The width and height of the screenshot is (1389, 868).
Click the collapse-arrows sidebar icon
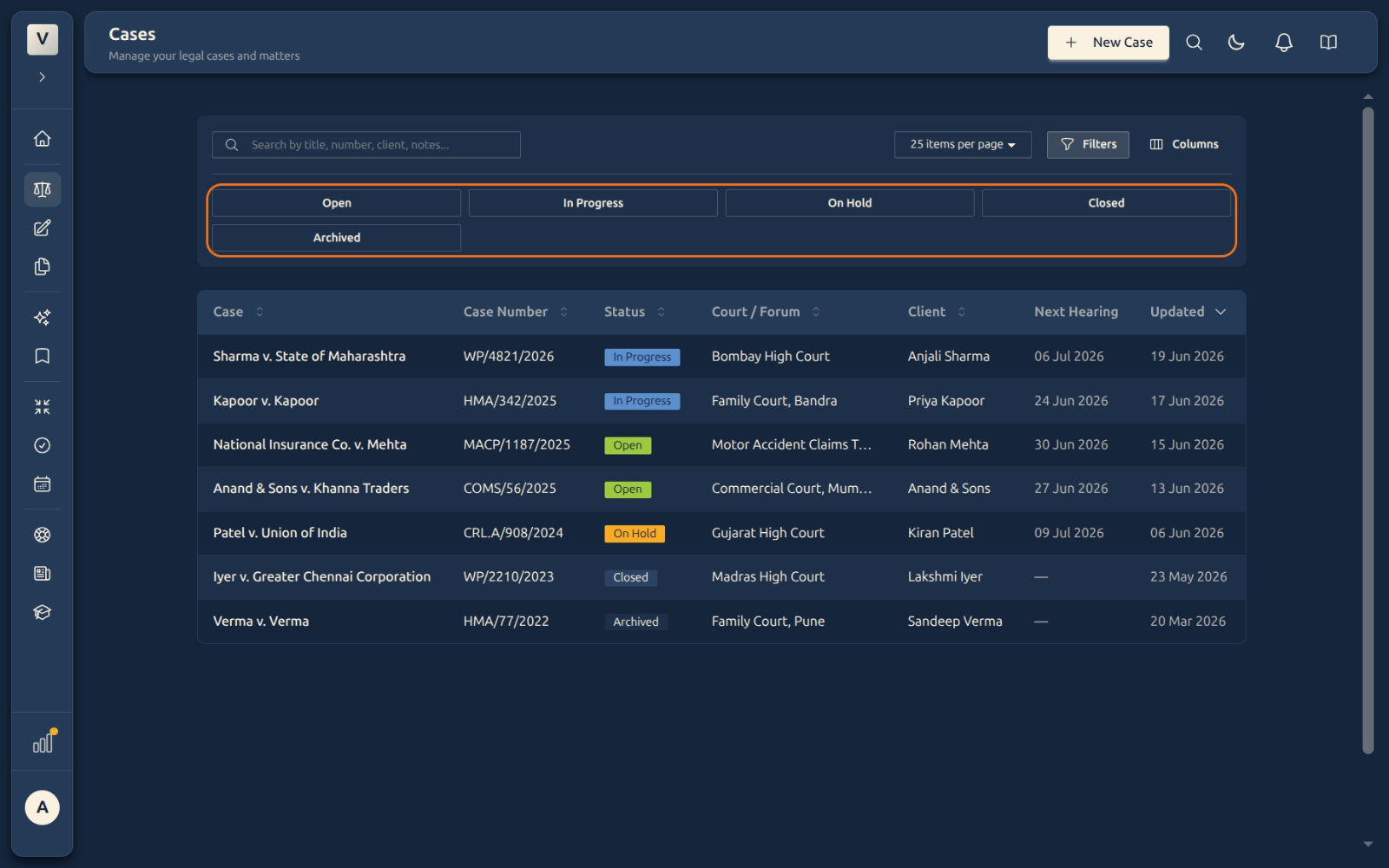[42, 407]
